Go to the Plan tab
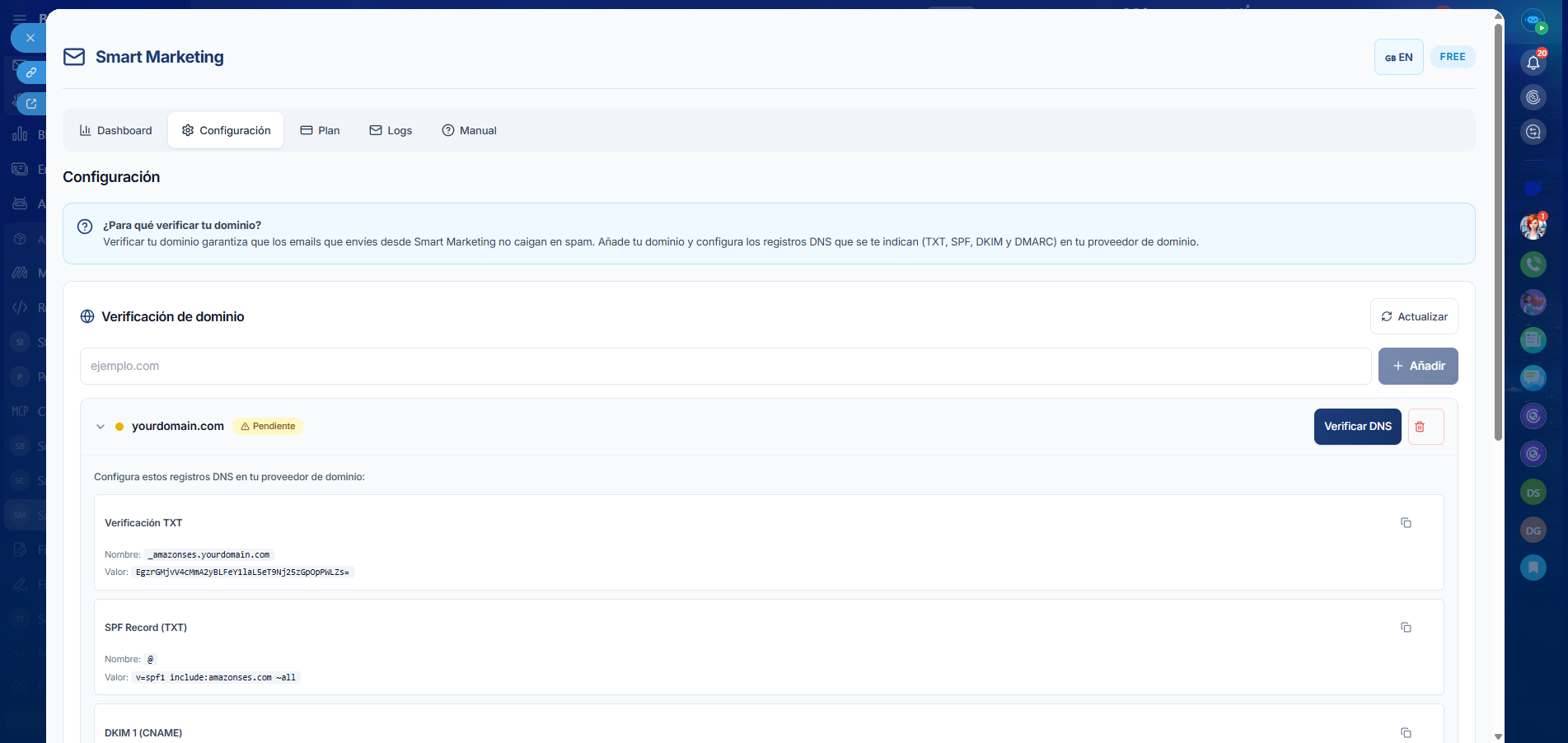Viewport: 1568px width, 743px height. pyautogui.click(x=320, y=130)
